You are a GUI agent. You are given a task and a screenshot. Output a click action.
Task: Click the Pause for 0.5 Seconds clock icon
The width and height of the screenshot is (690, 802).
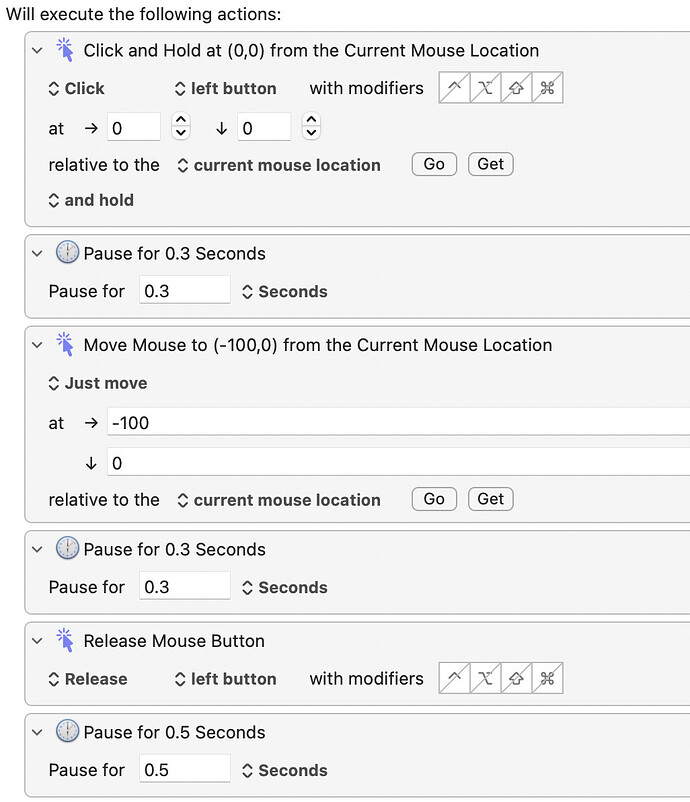point(67,733)
